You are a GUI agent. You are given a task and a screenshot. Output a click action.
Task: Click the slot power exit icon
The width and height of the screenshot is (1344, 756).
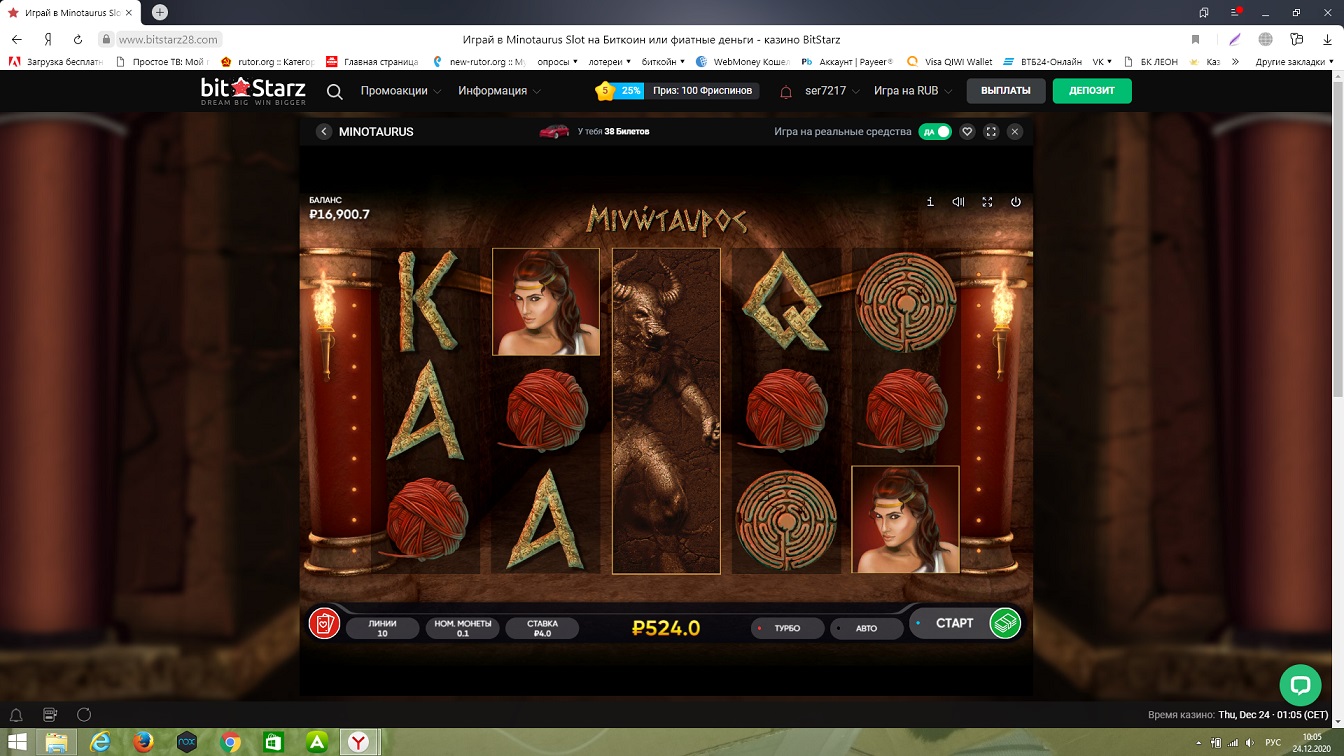pos(1016,202)
